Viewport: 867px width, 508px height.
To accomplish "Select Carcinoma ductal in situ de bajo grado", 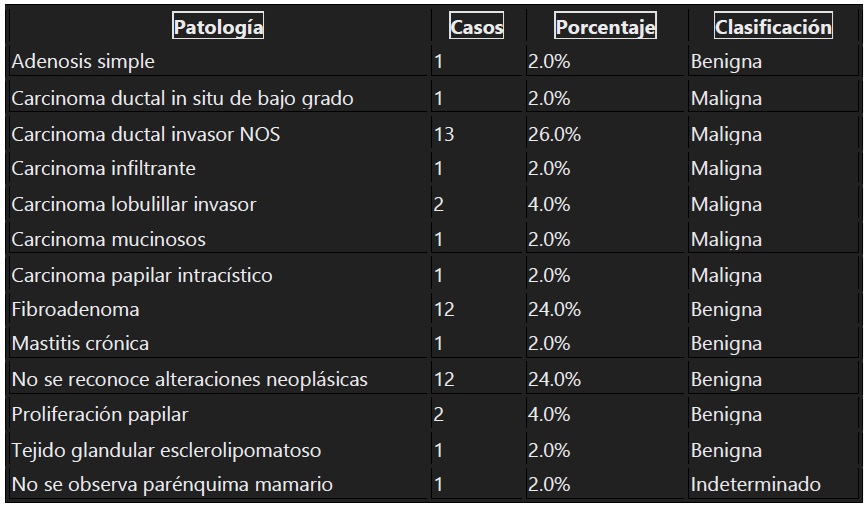I will point(182,99).
